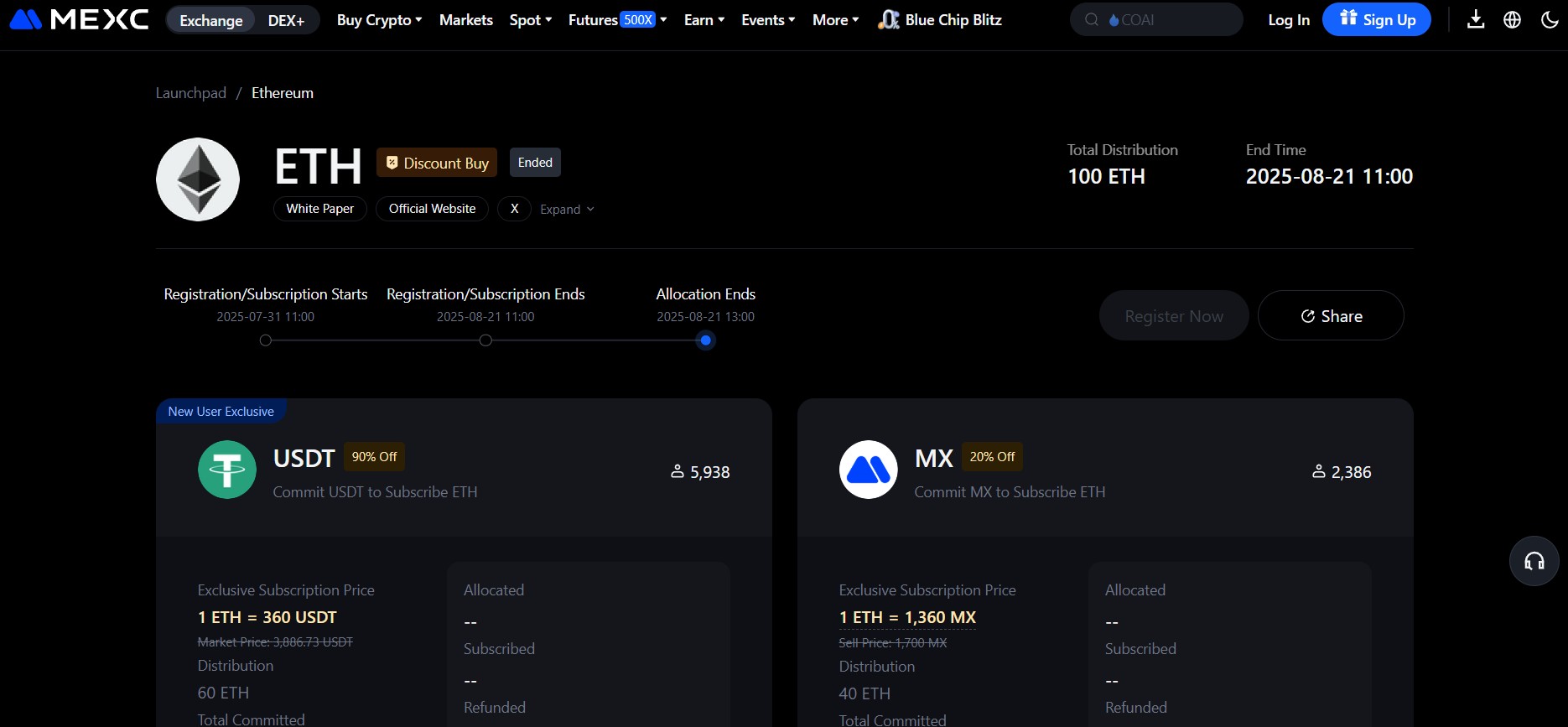Viewport: 1568px width, 727px height.
Task: Click the Sell Price 1,700 MX text
Action: pos(893,643)
